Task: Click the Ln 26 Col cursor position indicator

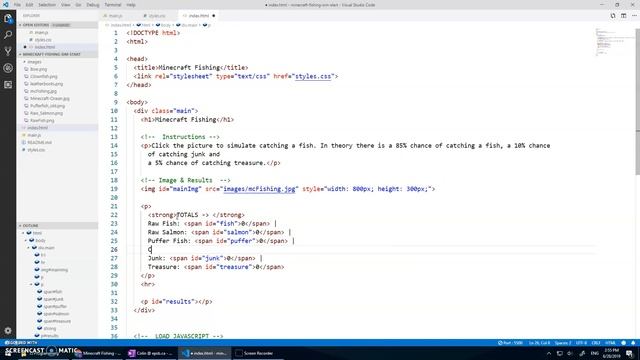Action: point(540,343)
